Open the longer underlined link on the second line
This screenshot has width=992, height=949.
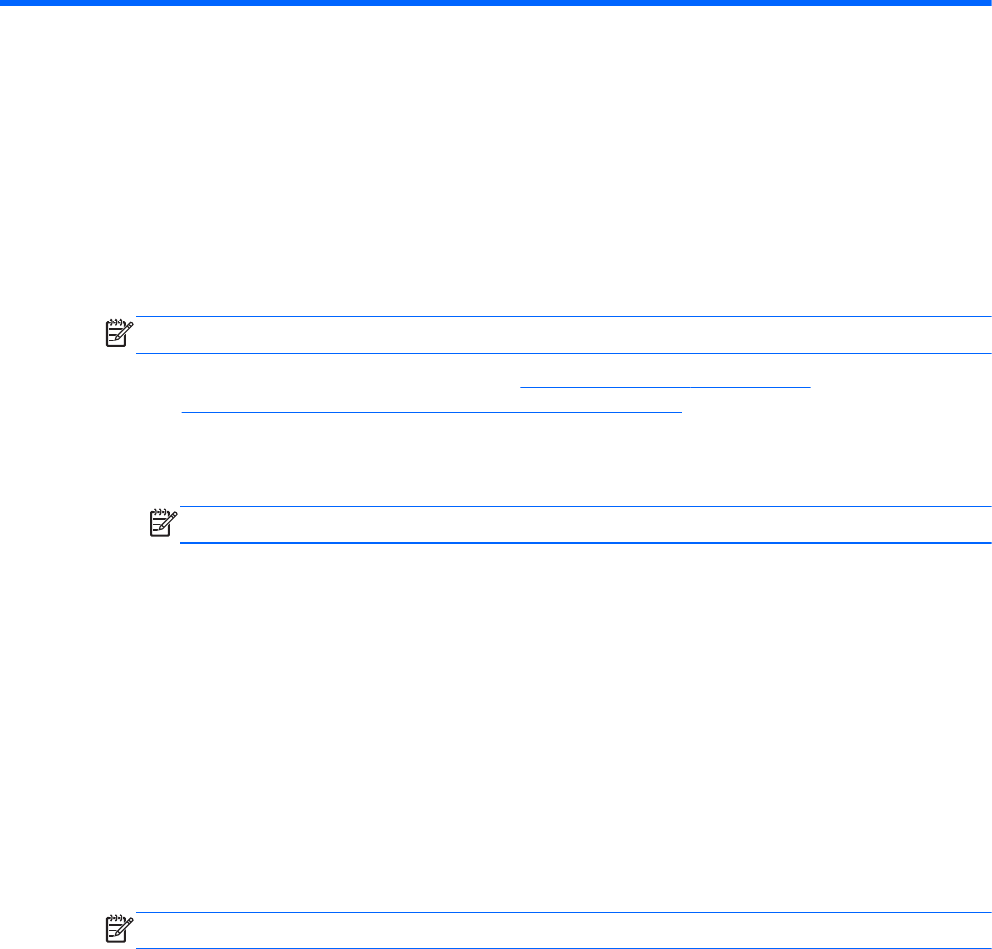(x=431, y=412)
